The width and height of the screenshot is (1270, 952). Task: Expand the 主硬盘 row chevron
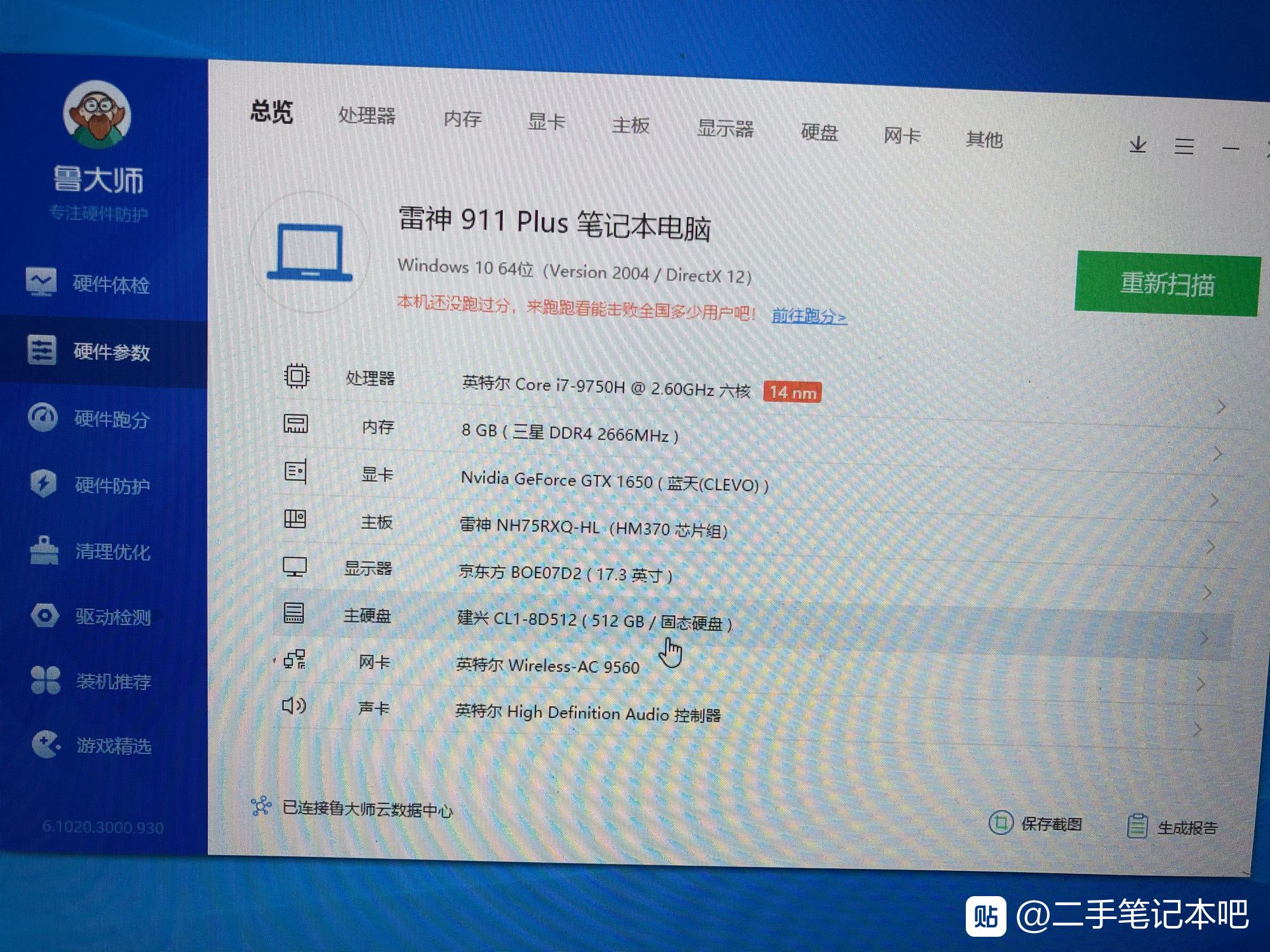pyautogui.click(x=1204, y=638)
